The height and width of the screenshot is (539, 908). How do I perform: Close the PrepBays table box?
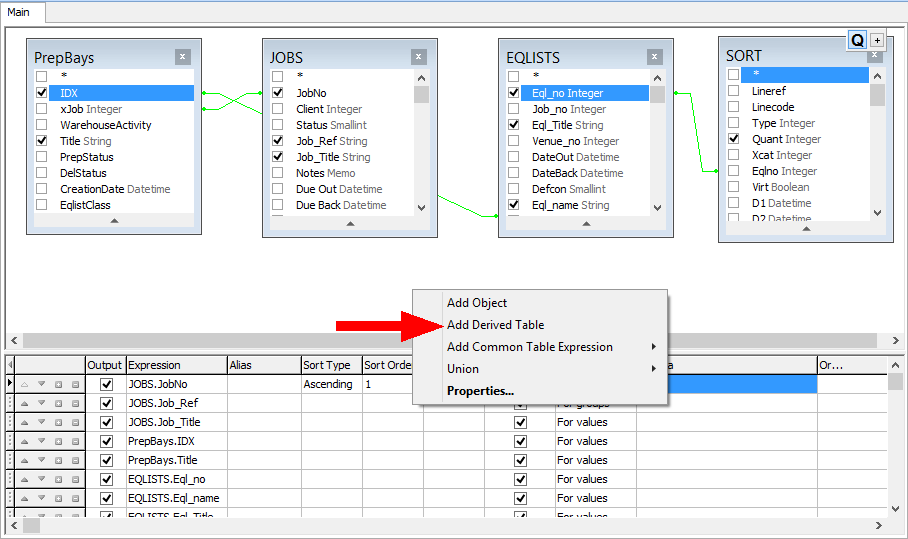point(182,57)
